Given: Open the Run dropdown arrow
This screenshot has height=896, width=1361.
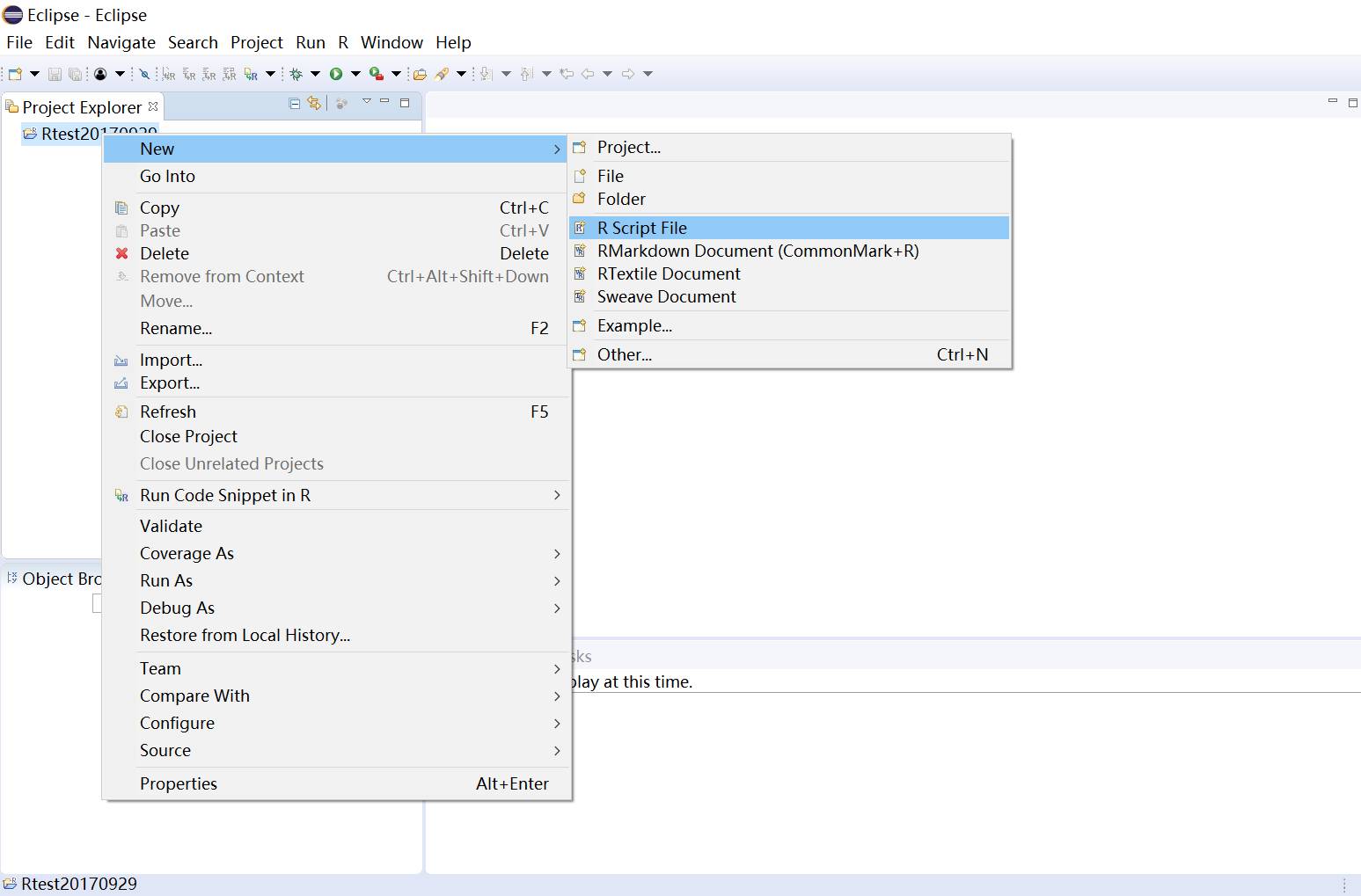Looking at the screenshot, I should click(355, 74).
